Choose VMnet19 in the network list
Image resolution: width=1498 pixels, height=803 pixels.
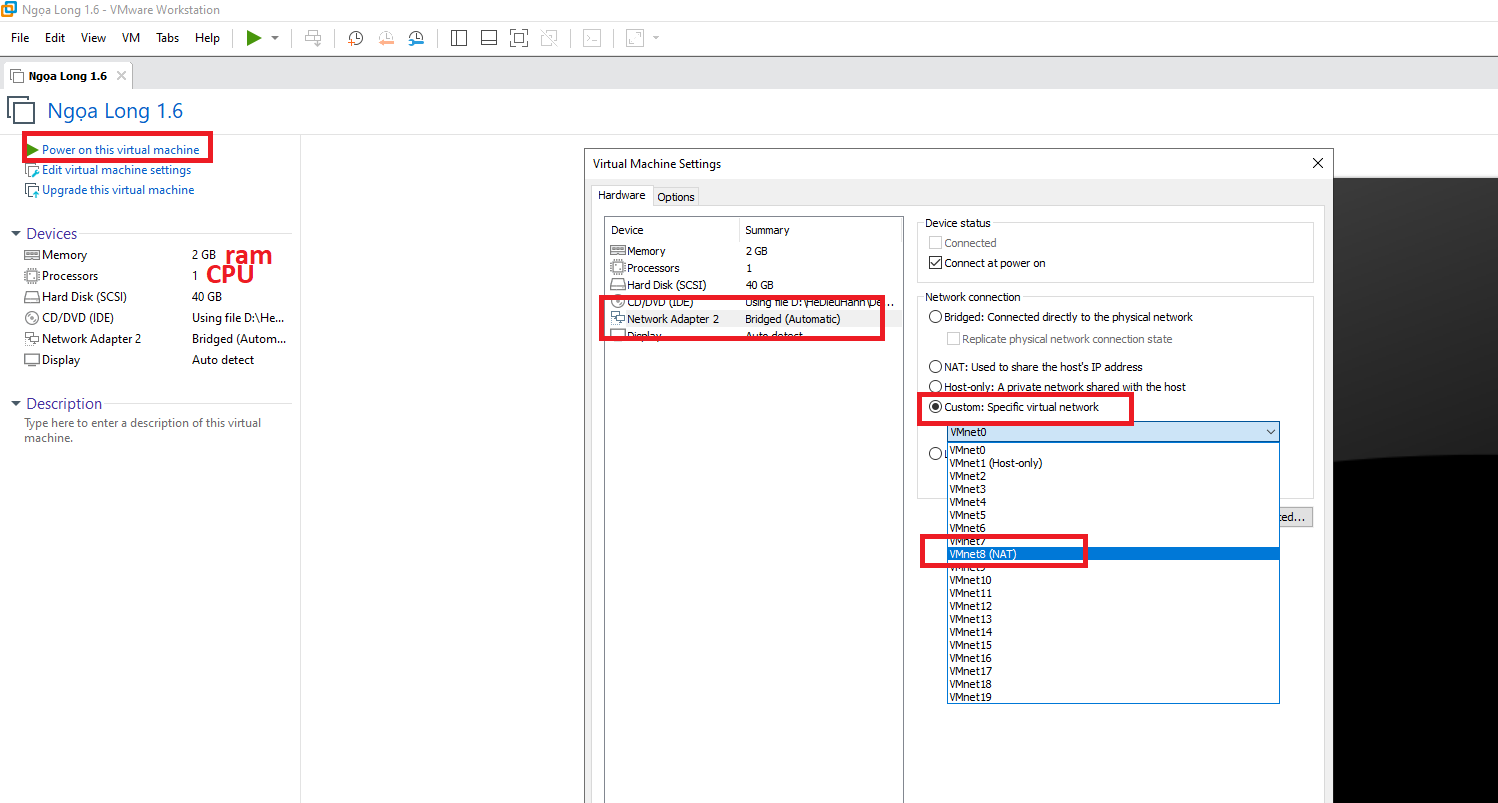click(x=1113, y=697)
